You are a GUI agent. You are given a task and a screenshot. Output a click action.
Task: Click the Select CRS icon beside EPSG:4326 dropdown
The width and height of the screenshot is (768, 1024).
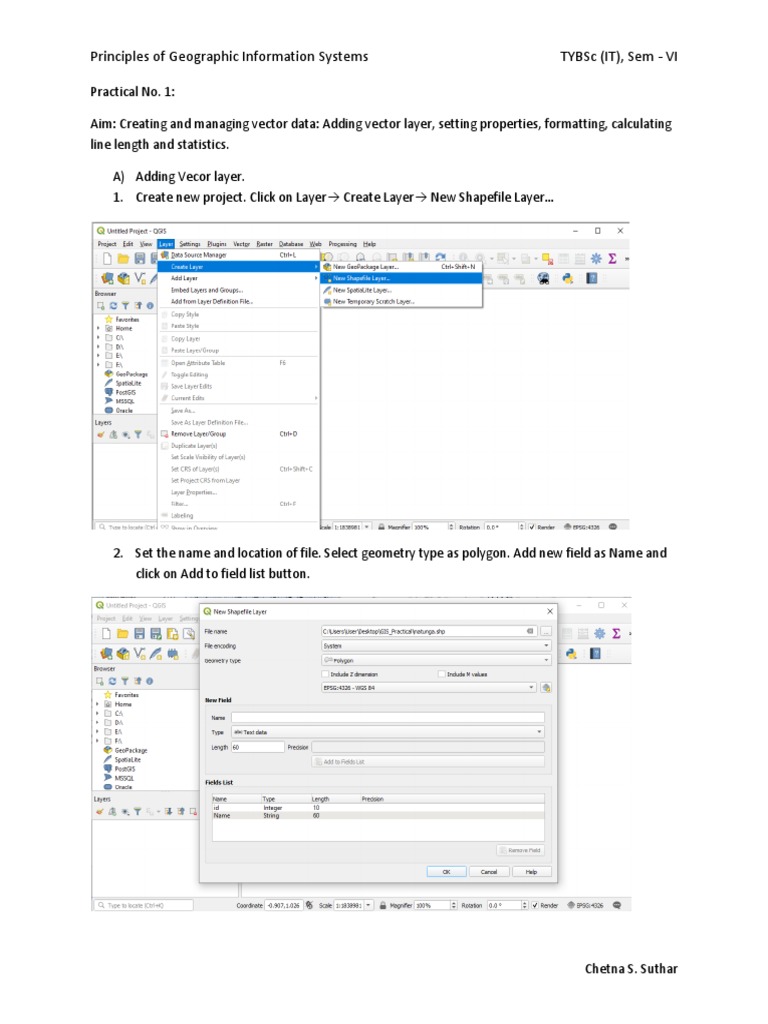(x=546, y=688)
